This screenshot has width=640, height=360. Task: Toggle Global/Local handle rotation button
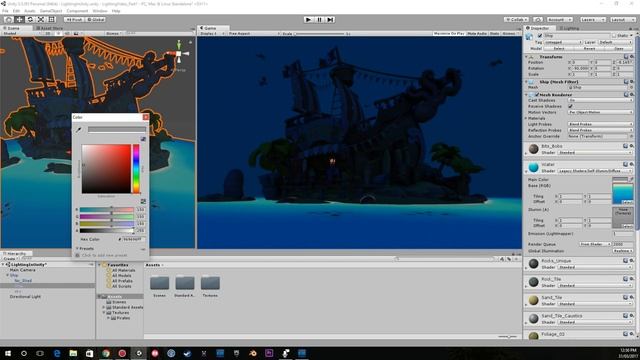click(x=96, y=19)
